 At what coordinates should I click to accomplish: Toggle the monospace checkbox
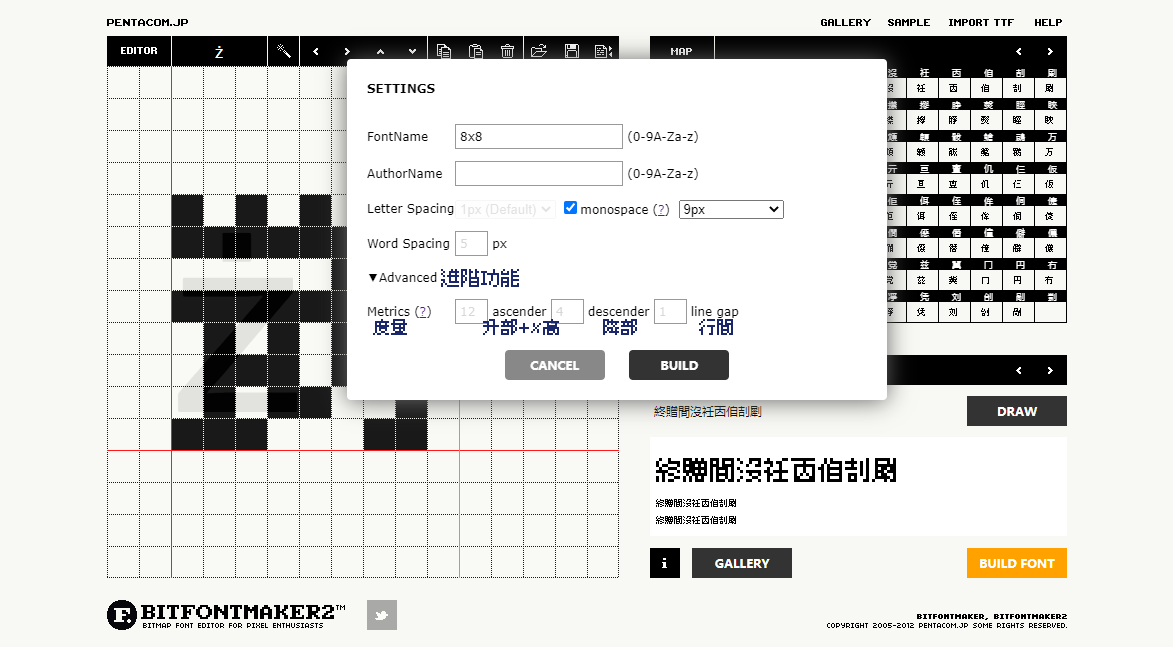[570, 208]
